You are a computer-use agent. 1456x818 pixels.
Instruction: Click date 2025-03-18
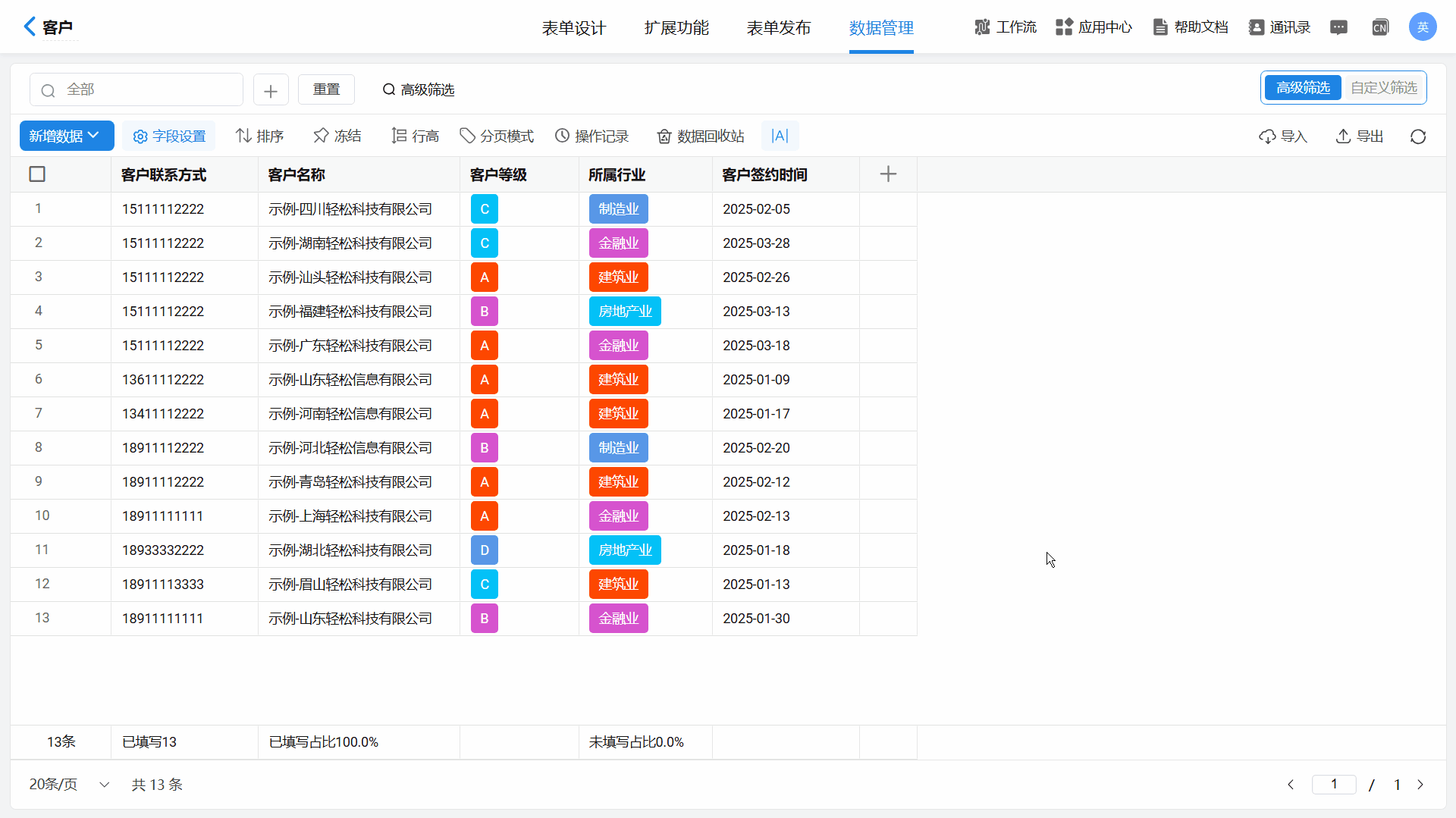(756, 346)
